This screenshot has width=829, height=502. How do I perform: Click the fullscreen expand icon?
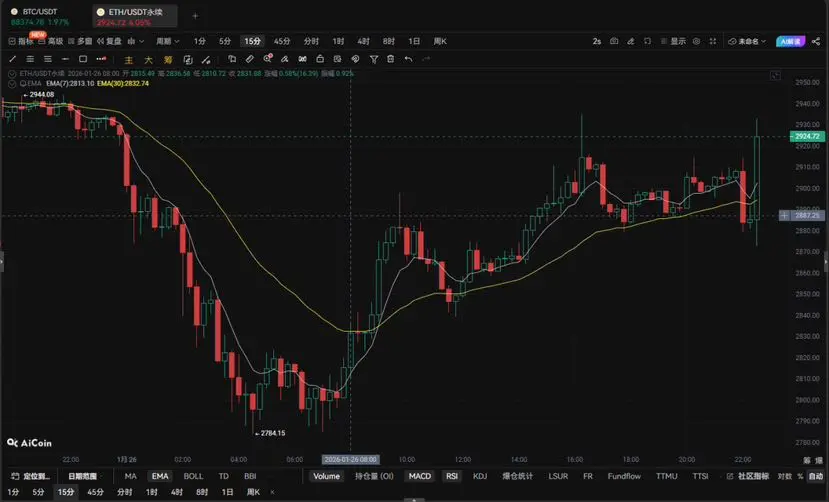click(x=713, y=41)
